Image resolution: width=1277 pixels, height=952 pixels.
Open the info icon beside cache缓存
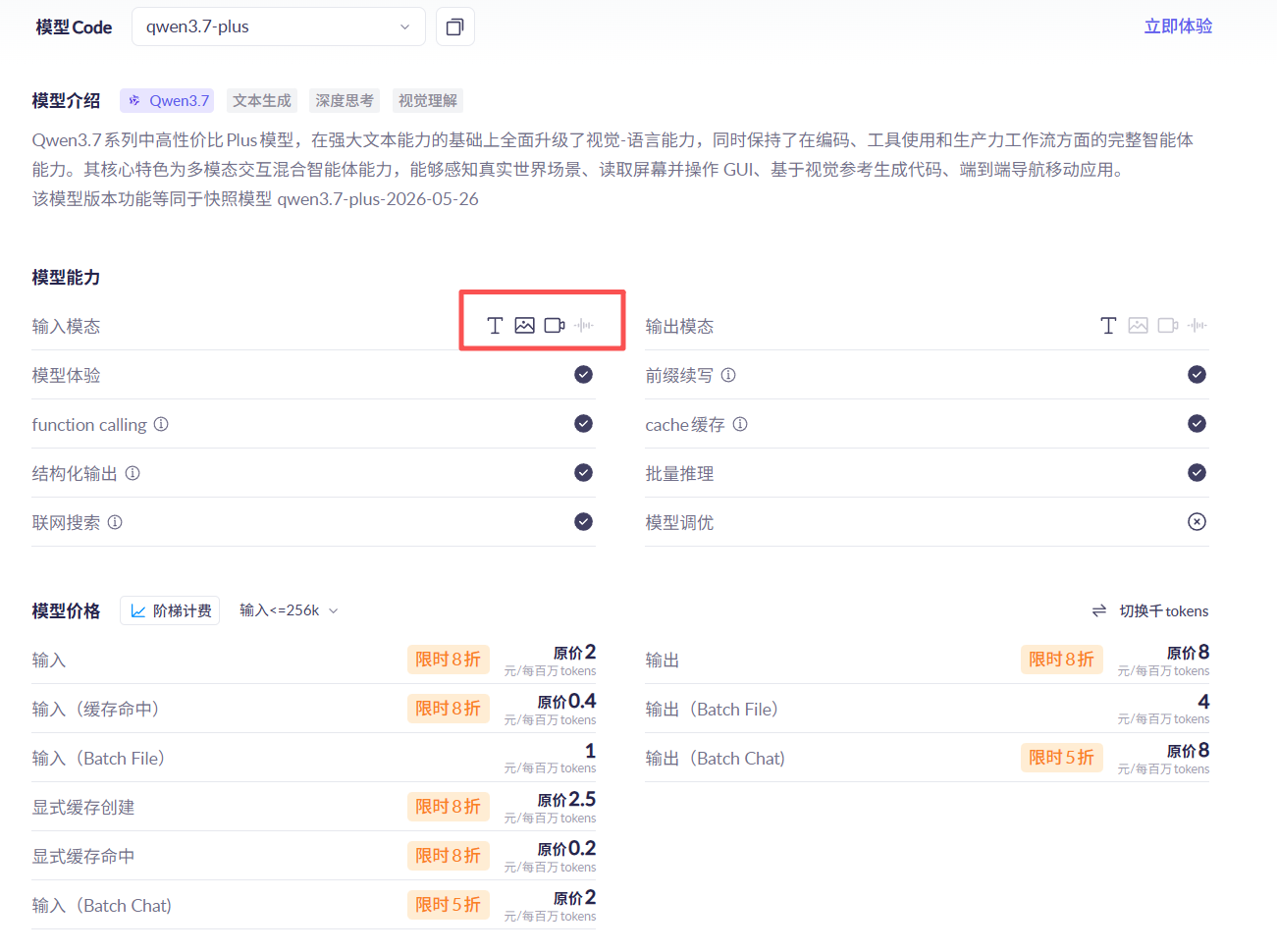pyautogui.click(x=740, y=424)
